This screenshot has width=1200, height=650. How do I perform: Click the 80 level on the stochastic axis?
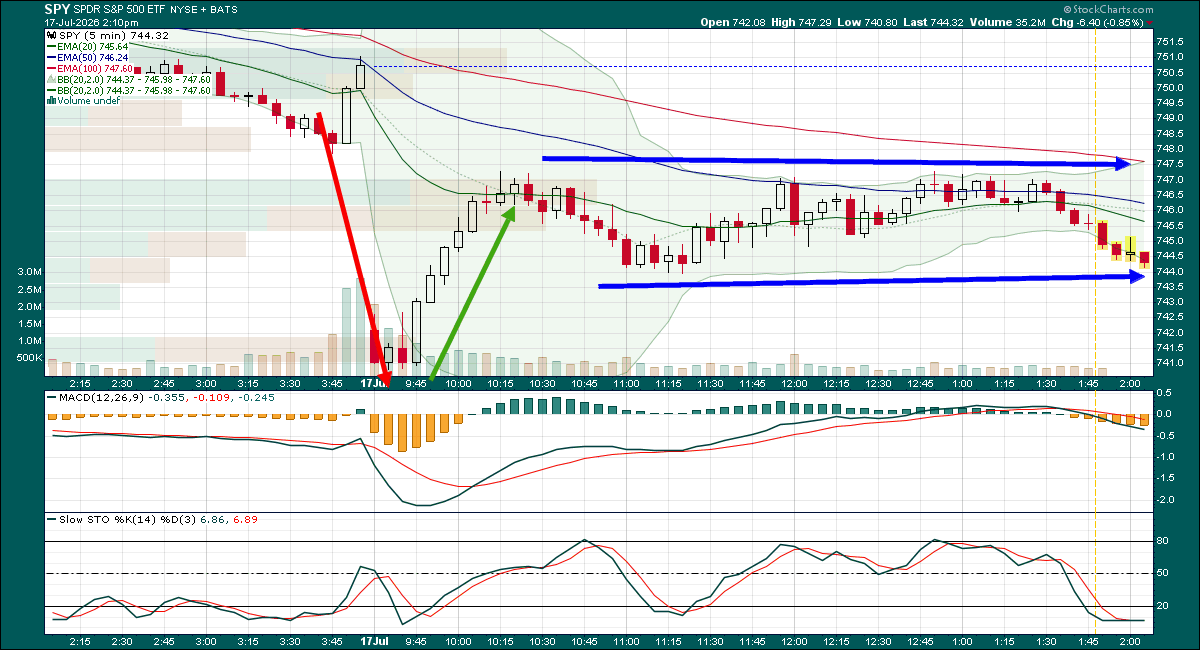(1164, 541)
